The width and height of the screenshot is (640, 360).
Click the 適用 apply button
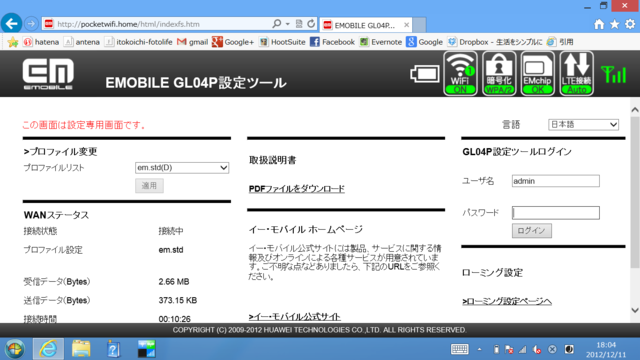click(x=149, y=186)
